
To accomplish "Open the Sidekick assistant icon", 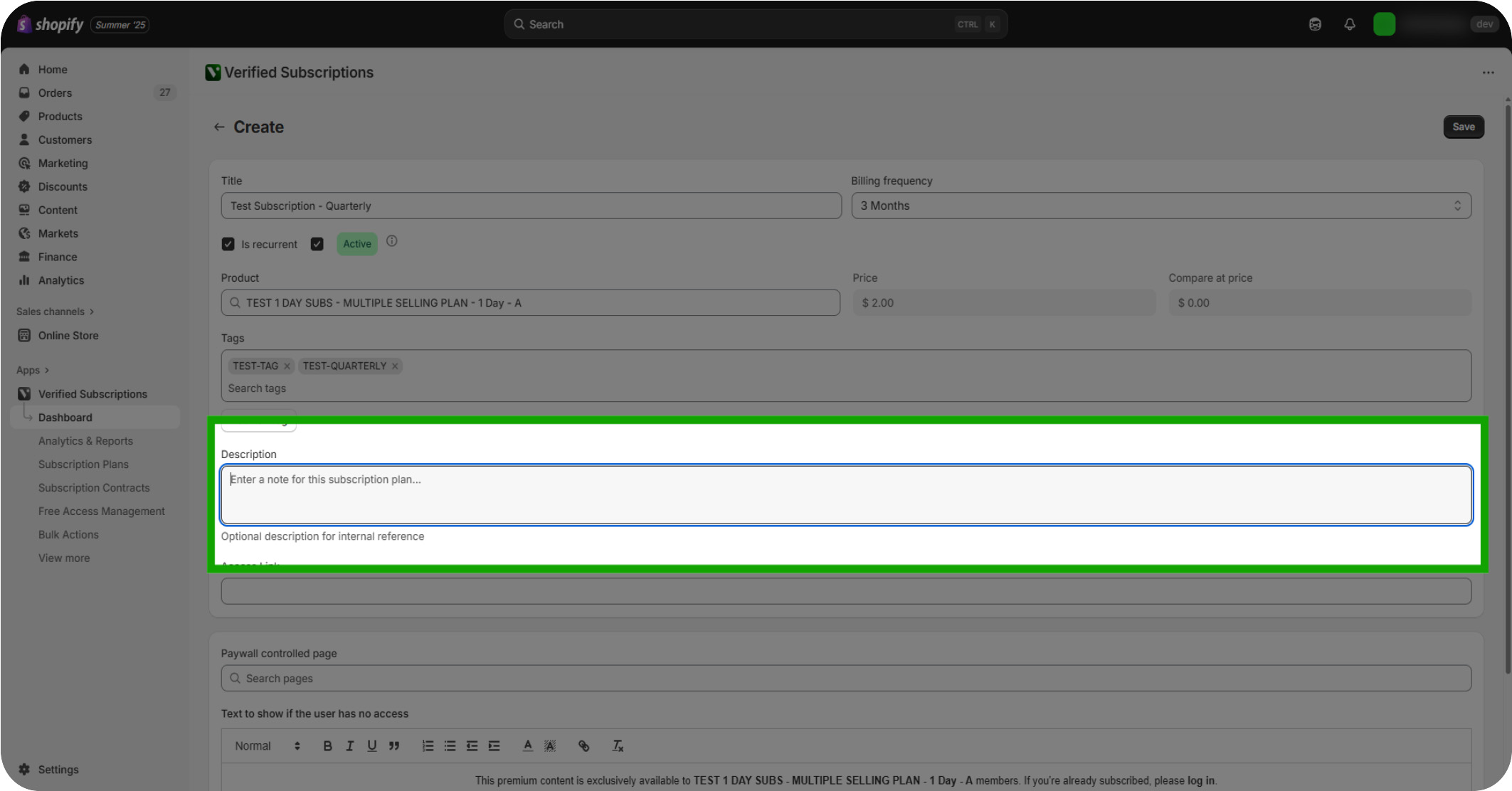I will (x=1315, y=24).
